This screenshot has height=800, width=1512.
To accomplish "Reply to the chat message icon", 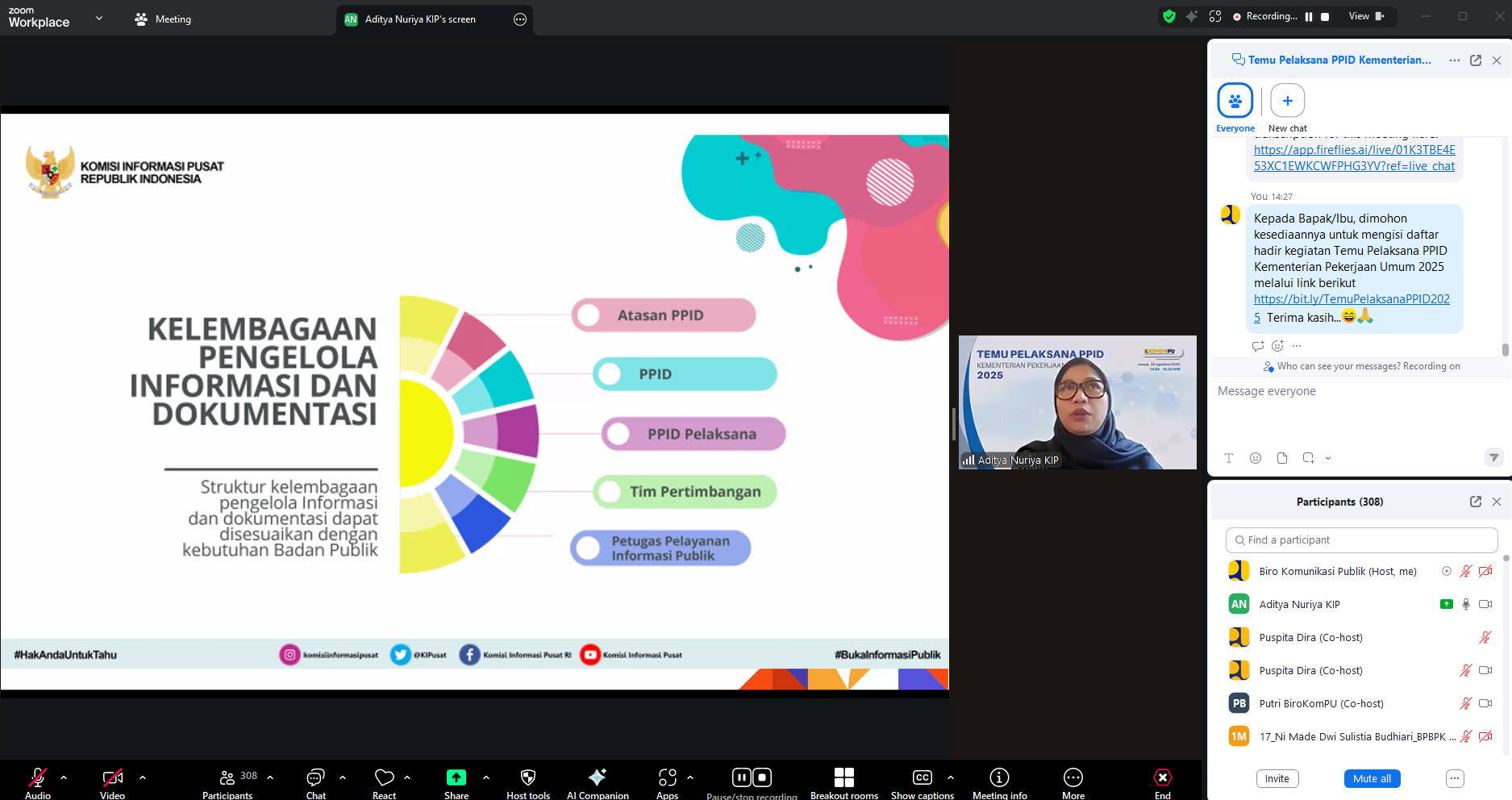I will [1257, 346].
